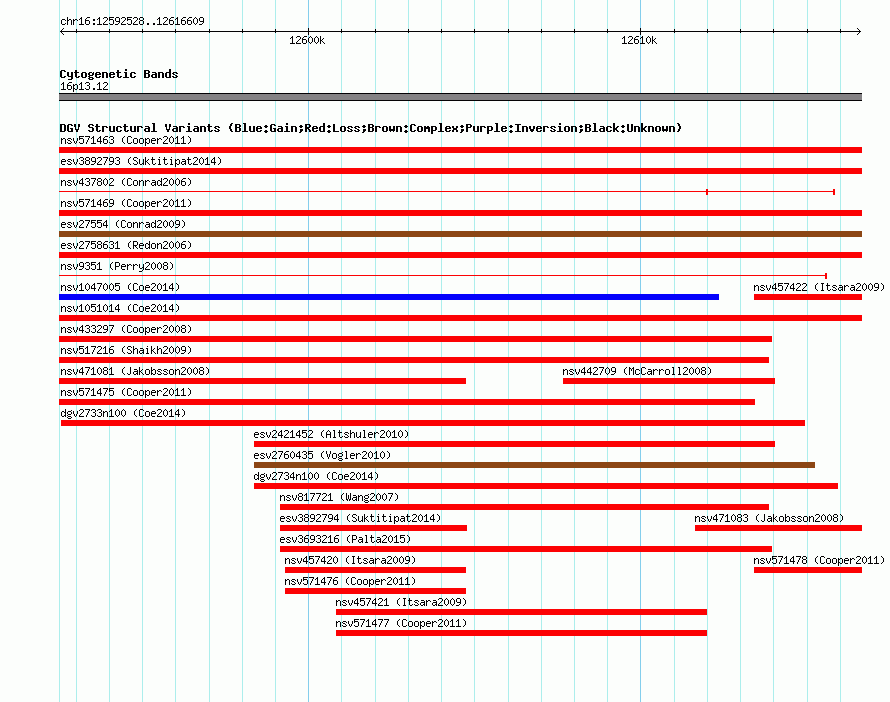Click the 16p13.12 cytogenetic band label
This screenshot has width=890, height=702.
(x=84, y=86)
